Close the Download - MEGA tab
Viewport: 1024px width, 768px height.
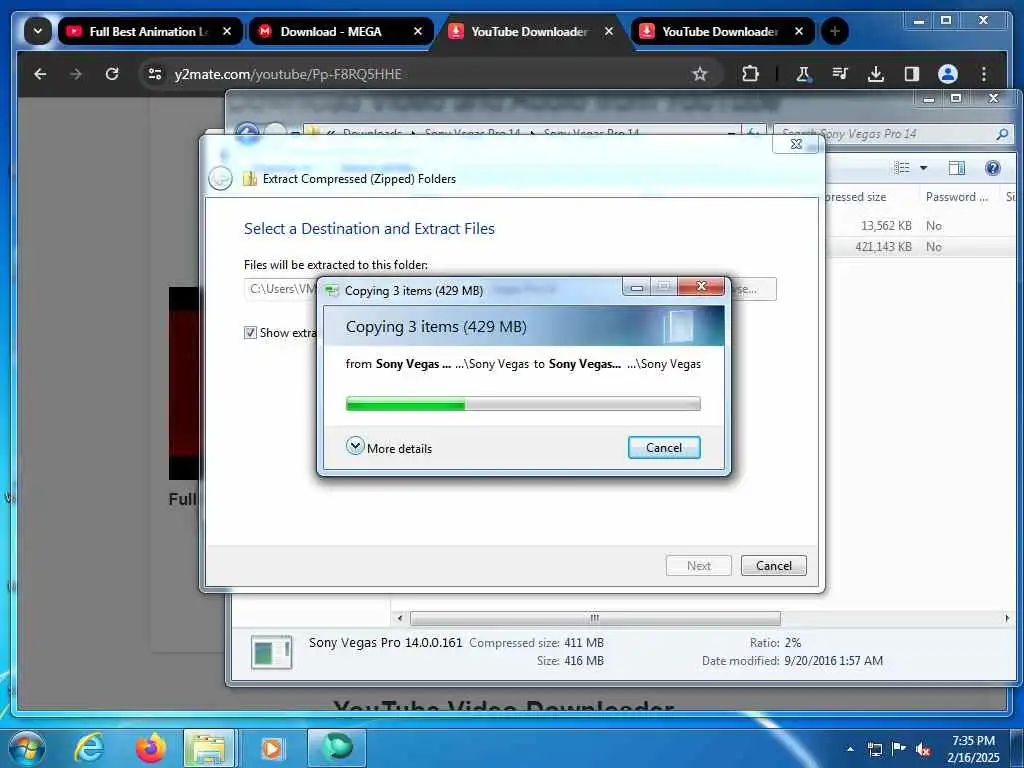[418, 31]
